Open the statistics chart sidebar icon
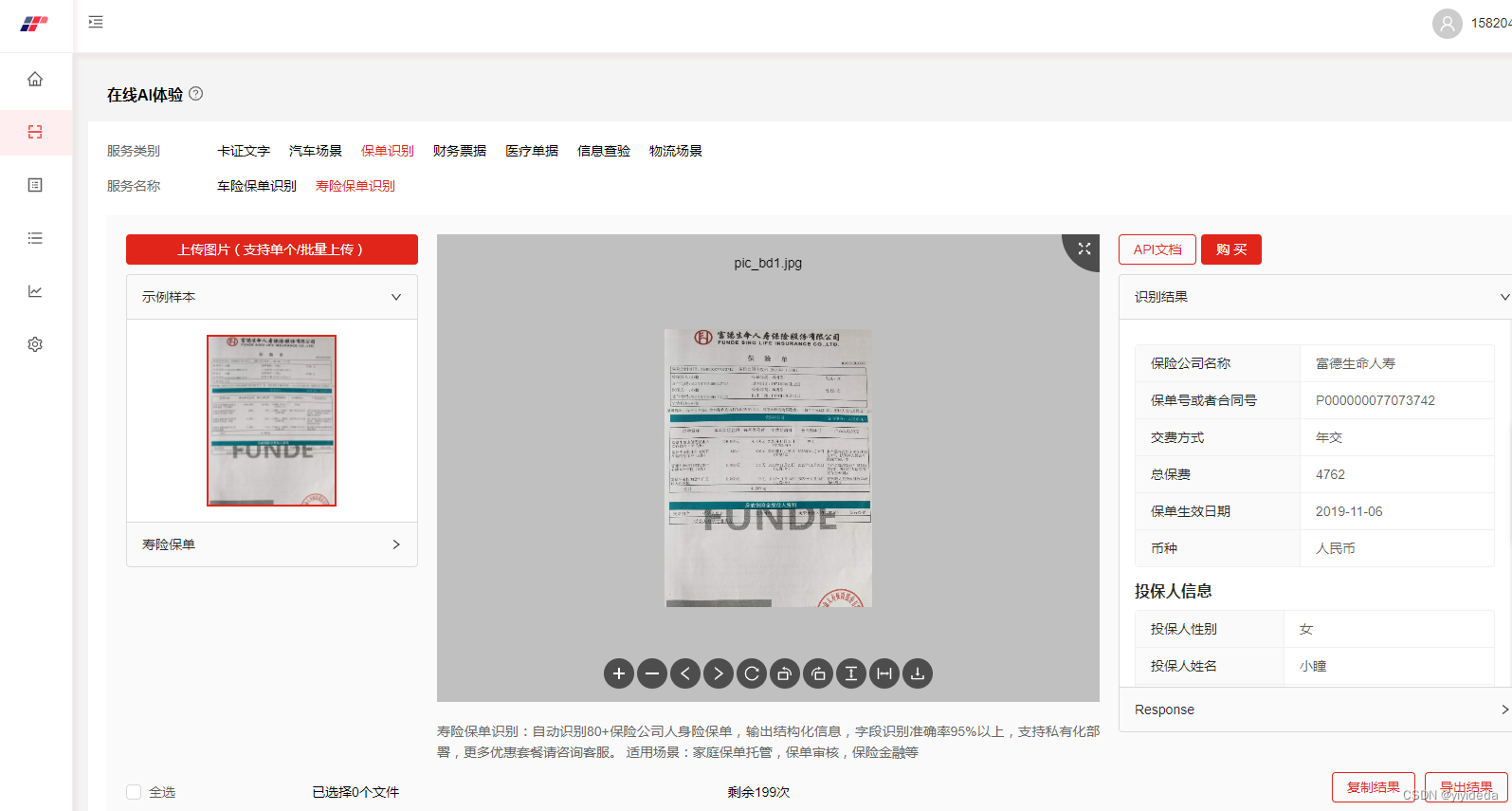 coord(35,291)
